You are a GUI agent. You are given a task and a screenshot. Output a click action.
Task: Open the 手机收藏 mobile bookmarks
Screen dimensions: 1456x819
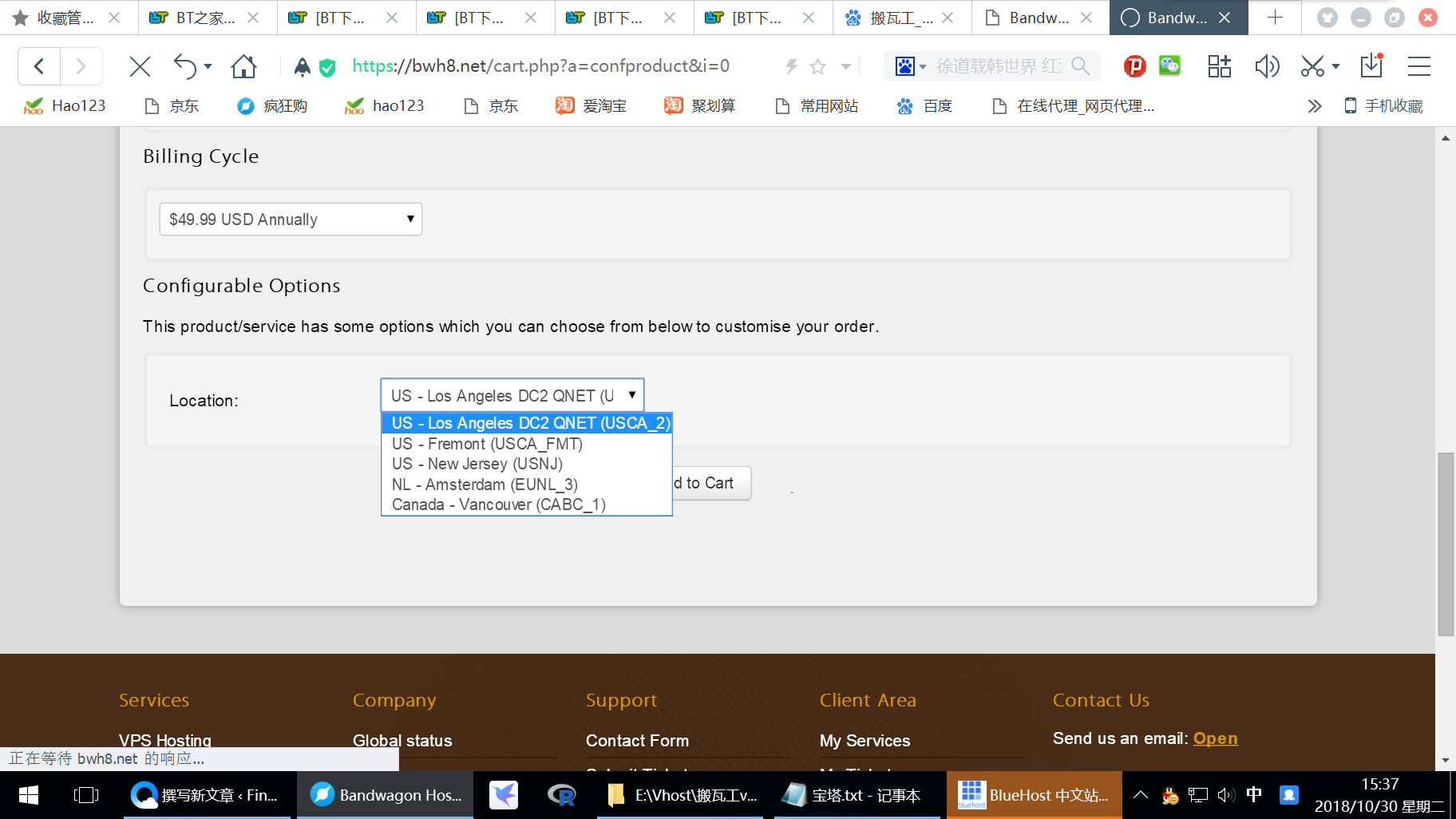(1383, 106)
